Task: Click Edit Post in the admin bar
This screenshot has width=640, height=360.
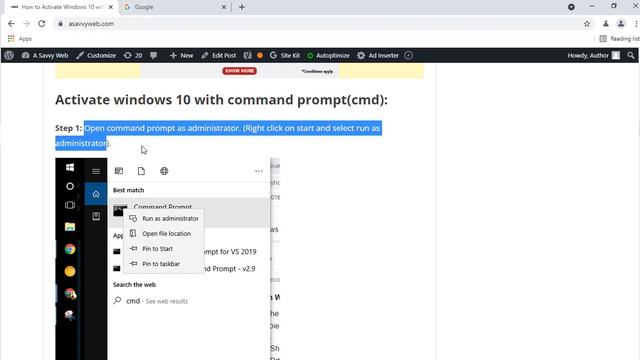Action: [x=219, y=56]
